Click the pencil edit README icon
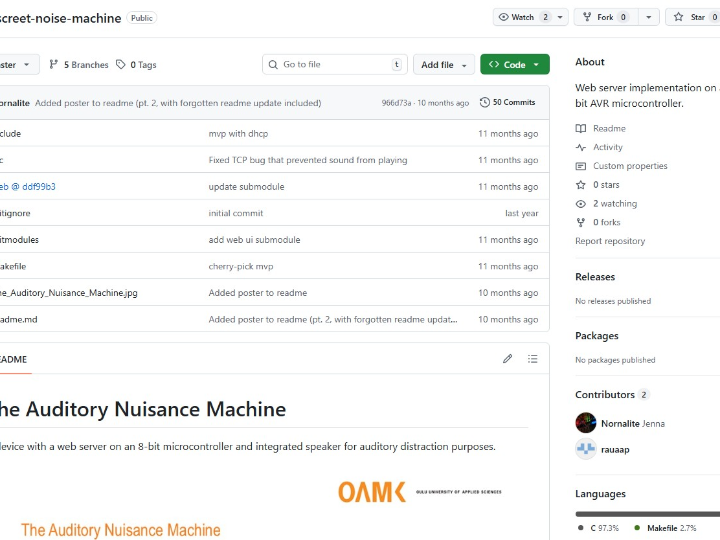 point(507,359)
